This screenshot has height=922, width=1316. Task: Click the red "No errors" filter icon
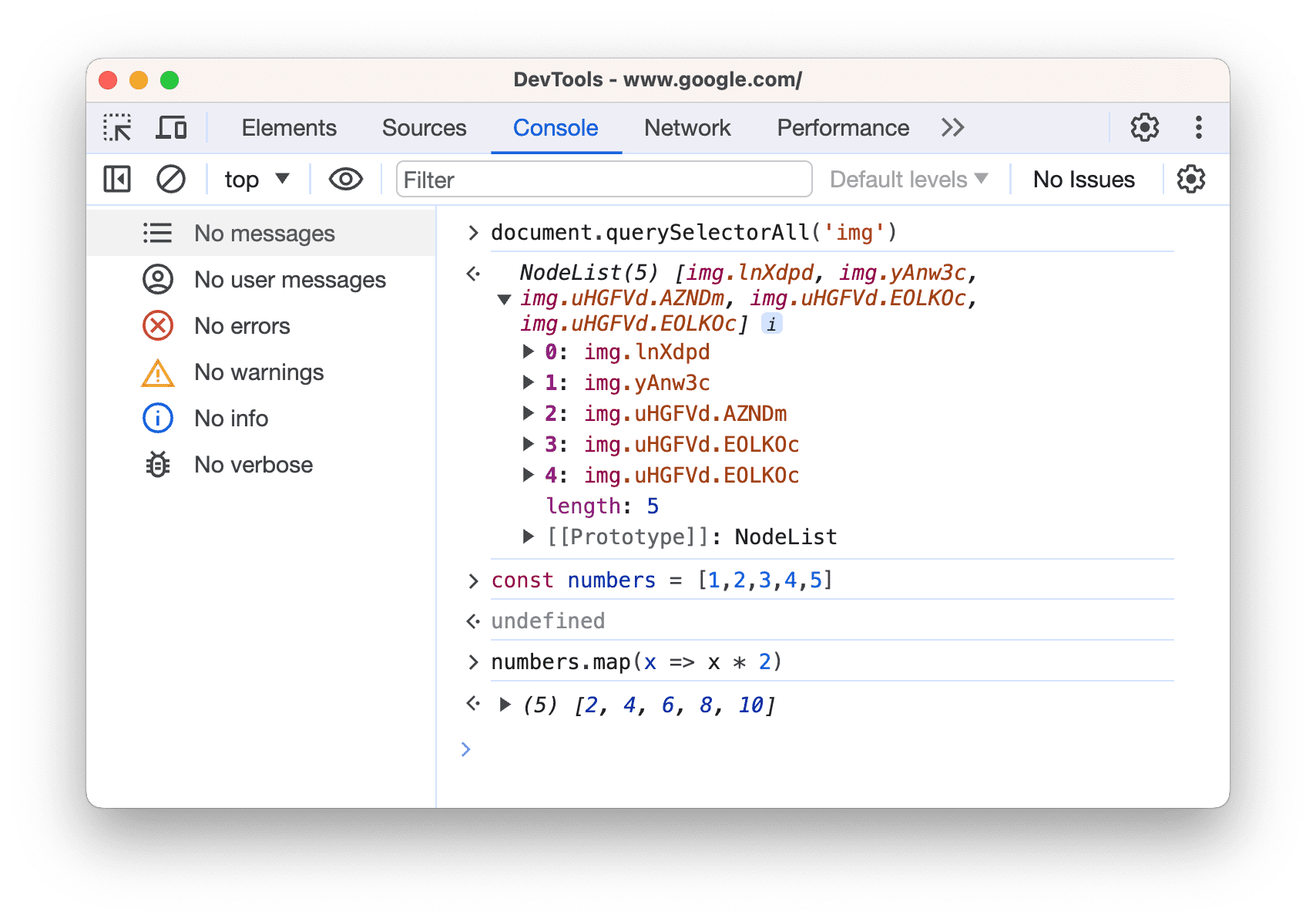pyautogui.click(x=157, y=325)
